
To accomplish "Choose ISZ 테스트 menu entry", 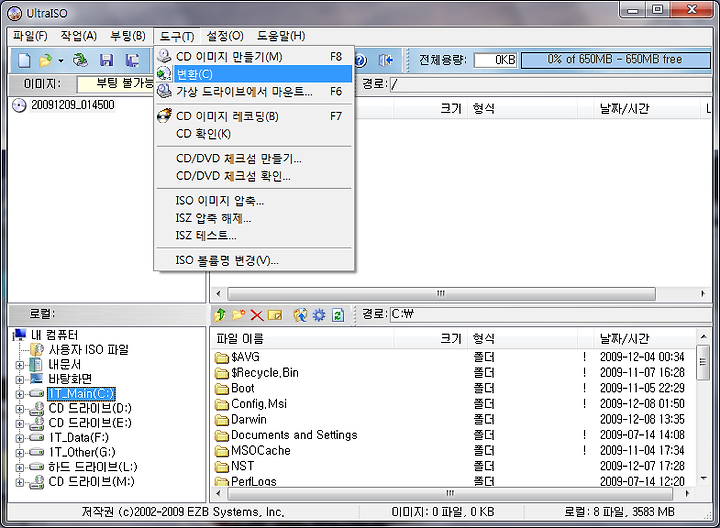I will click(x=254, y=236).
